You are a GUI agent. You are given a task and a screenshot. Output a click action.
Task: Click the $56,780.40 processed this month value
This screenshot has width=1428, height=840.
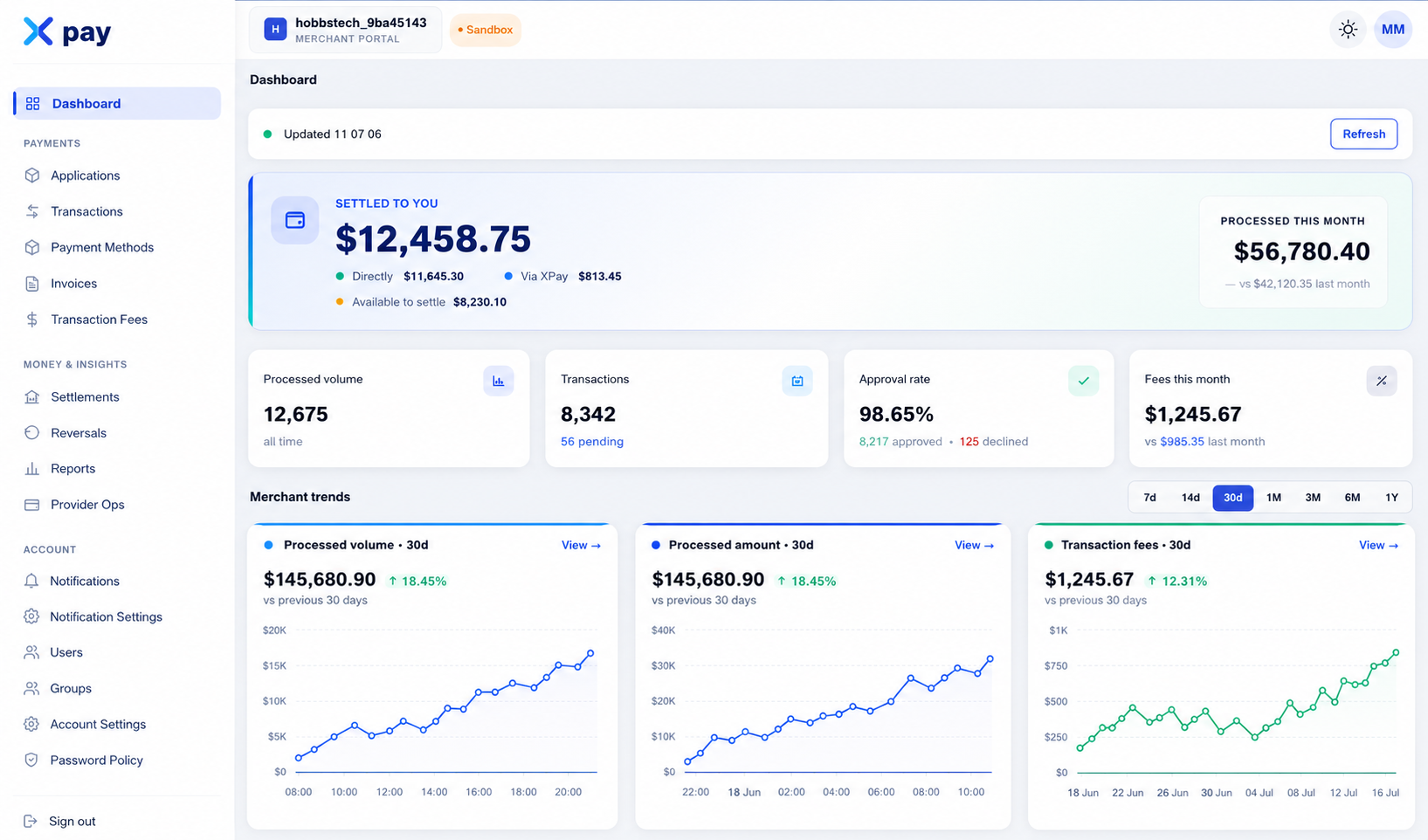pyautogui.click(x=1301, y=251)
